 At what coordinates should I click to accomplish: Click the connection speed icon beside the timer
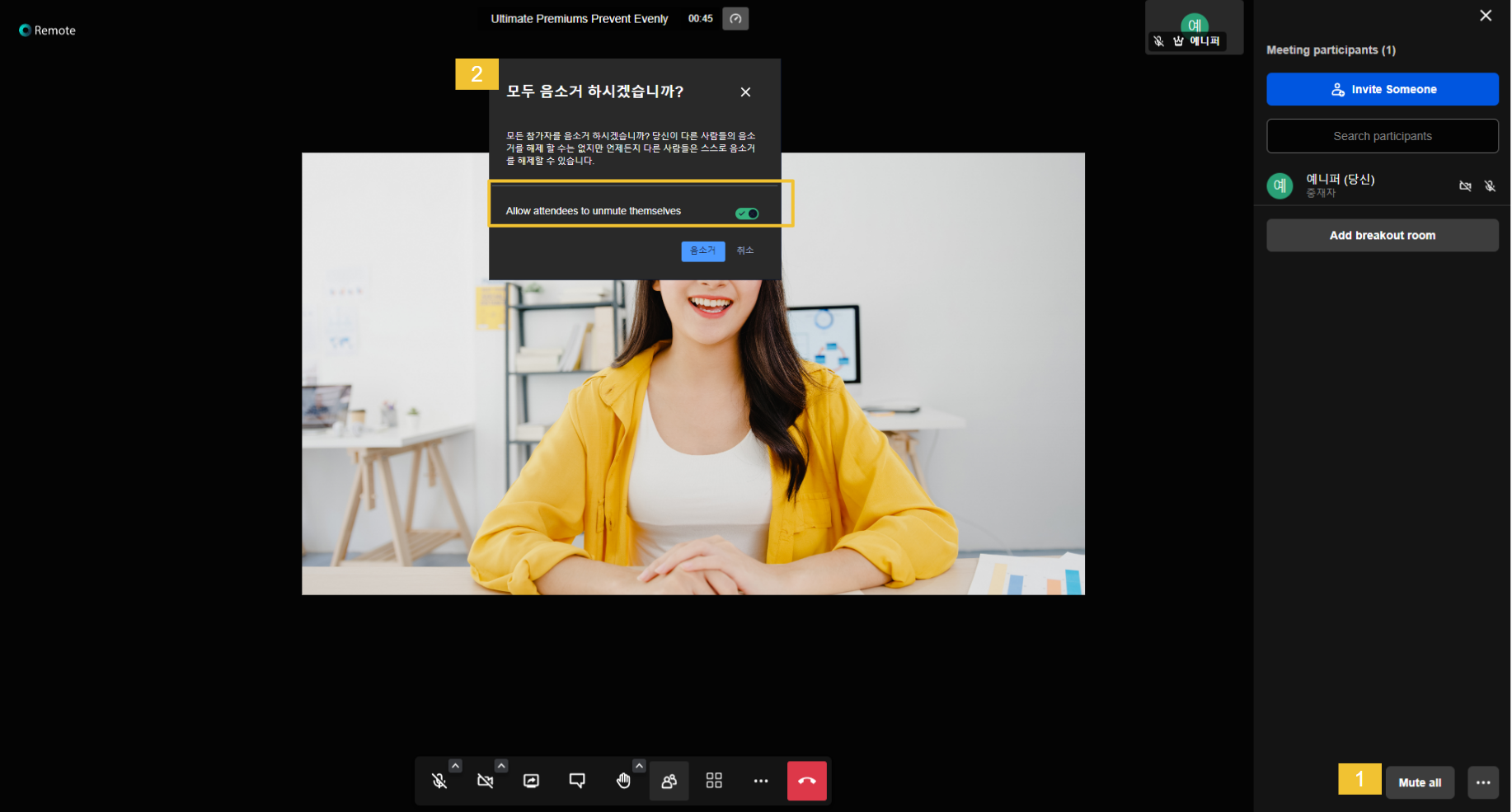click(x=735, y=19)
